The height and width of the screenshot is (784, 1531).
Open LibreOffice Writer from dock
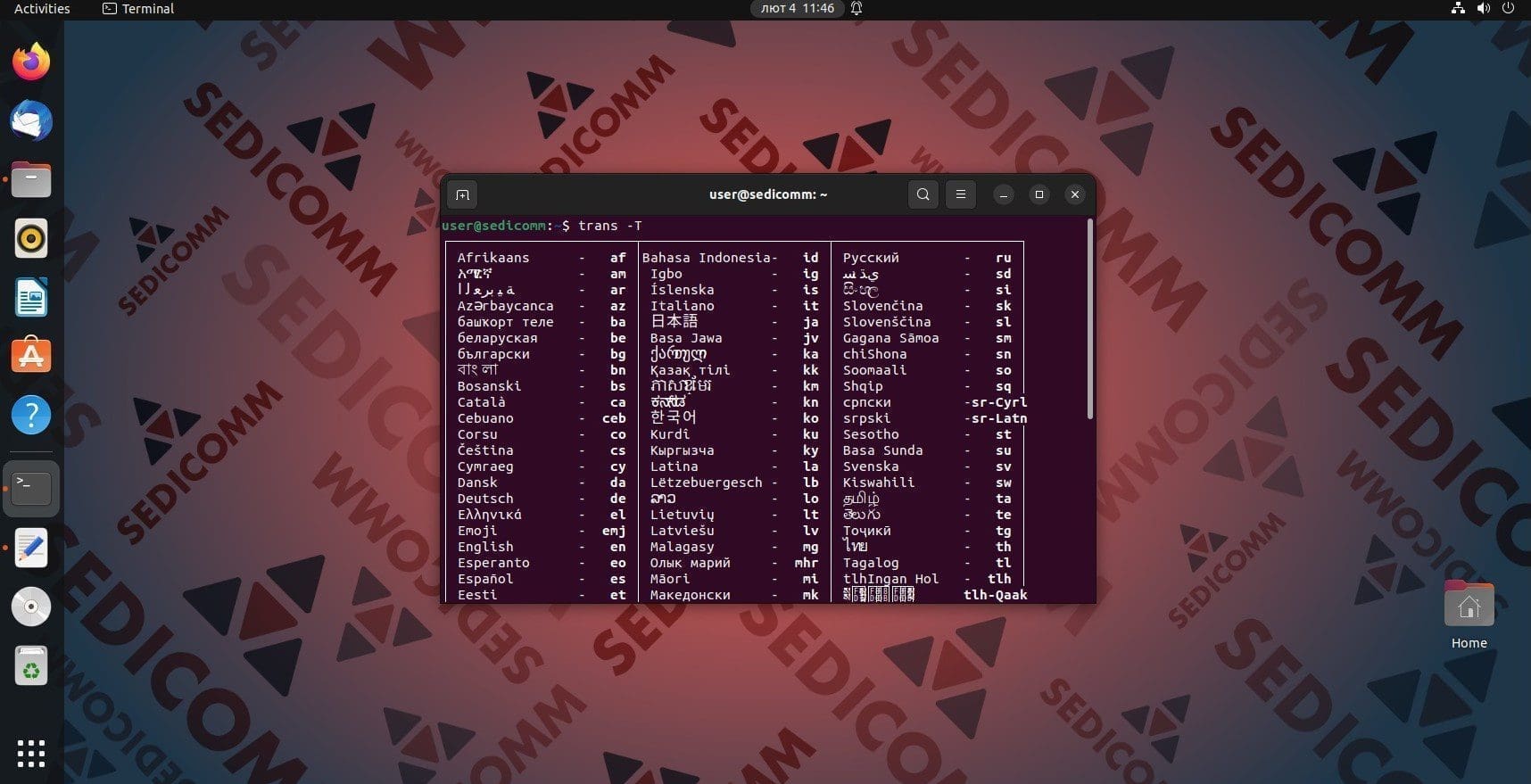[31, 298]
